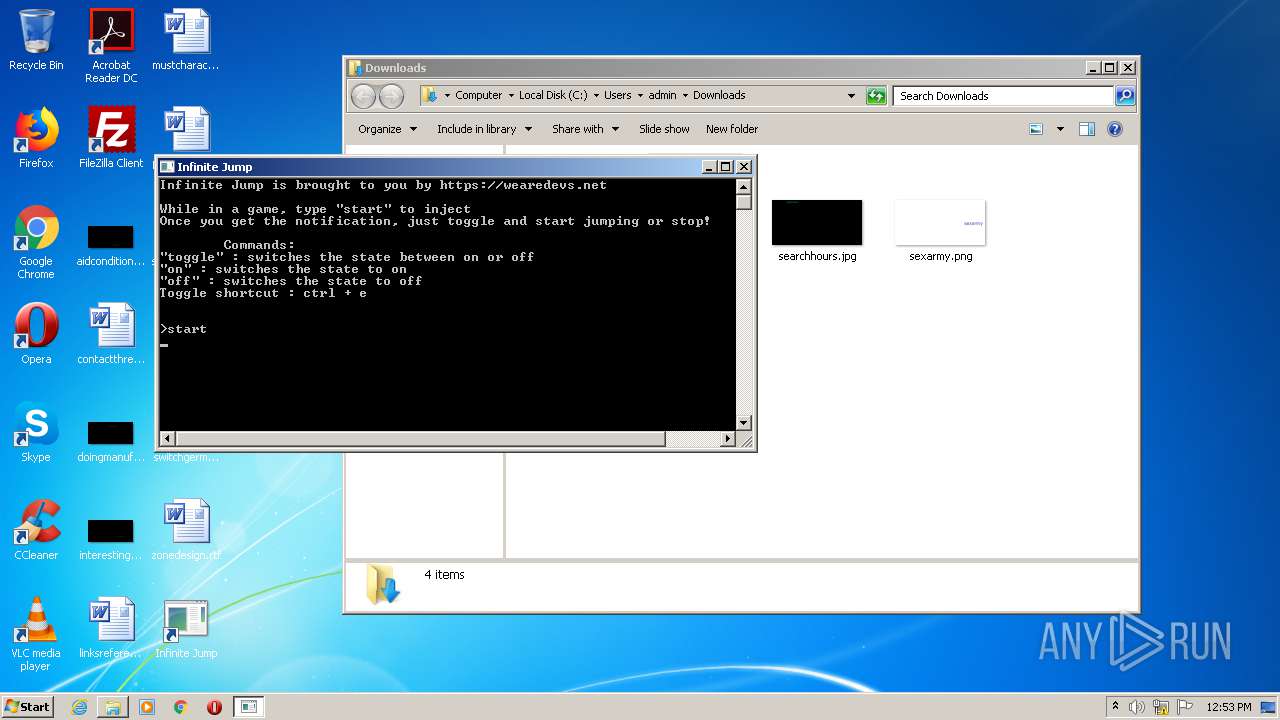Open zonedesign.rtf document icon
This screenshot has width=1280, height=720.
coord(186,530)
